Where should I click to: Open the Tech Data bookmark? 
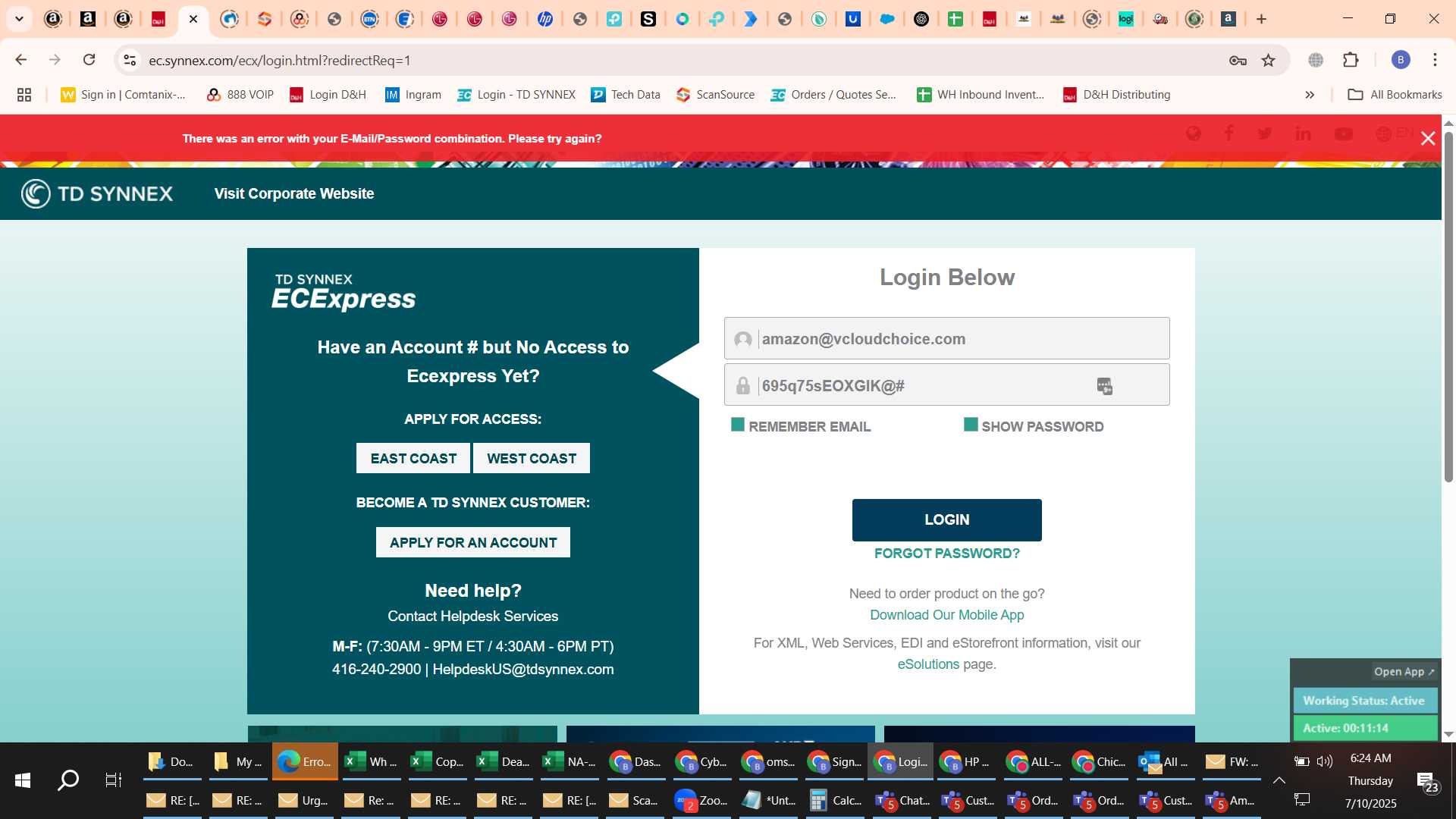click(626, 95)
